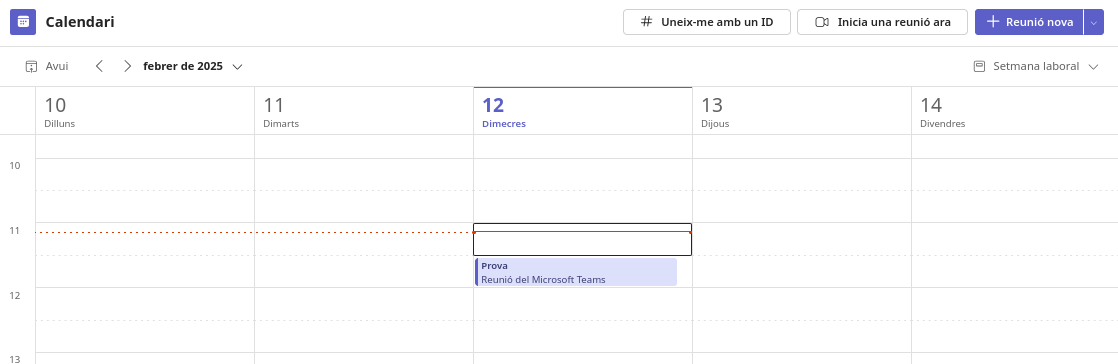Select the 10 Dilluns day header

(x=145, y=111)
